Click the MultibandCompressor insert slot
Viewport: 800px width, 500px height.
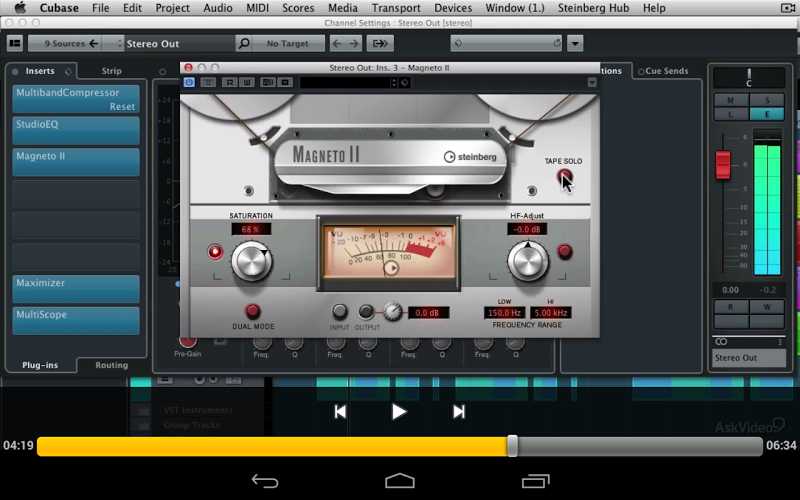[76, 99]
